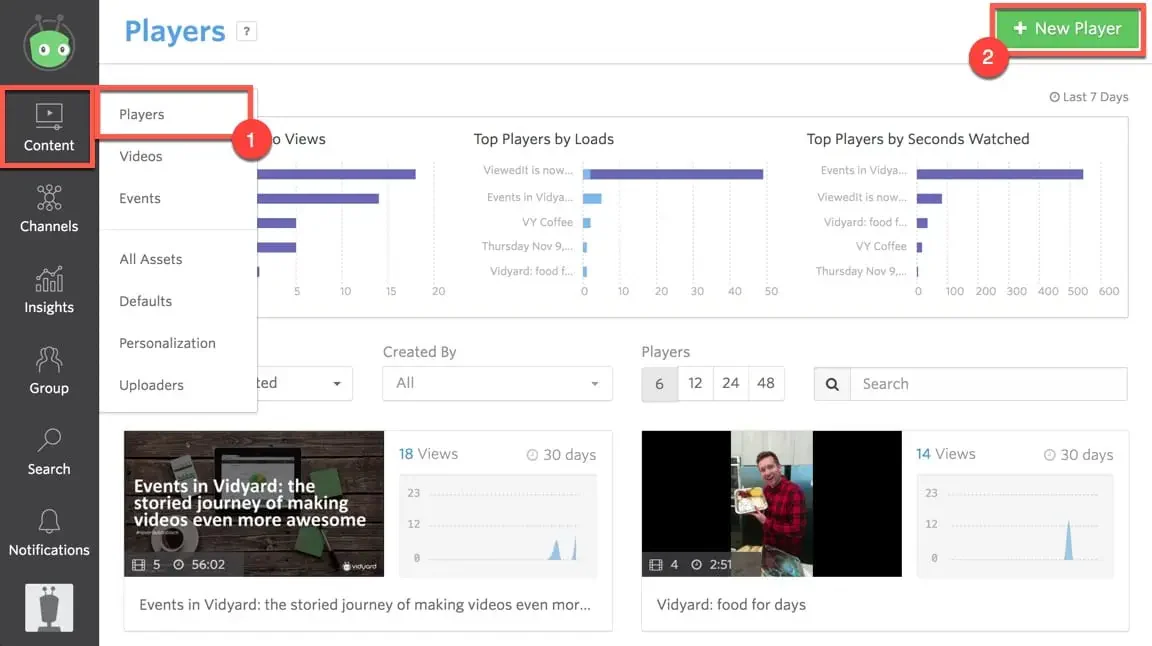Screen dimensions: 1152x646
Task: Show 48 players per page
Action: point(766,384)
